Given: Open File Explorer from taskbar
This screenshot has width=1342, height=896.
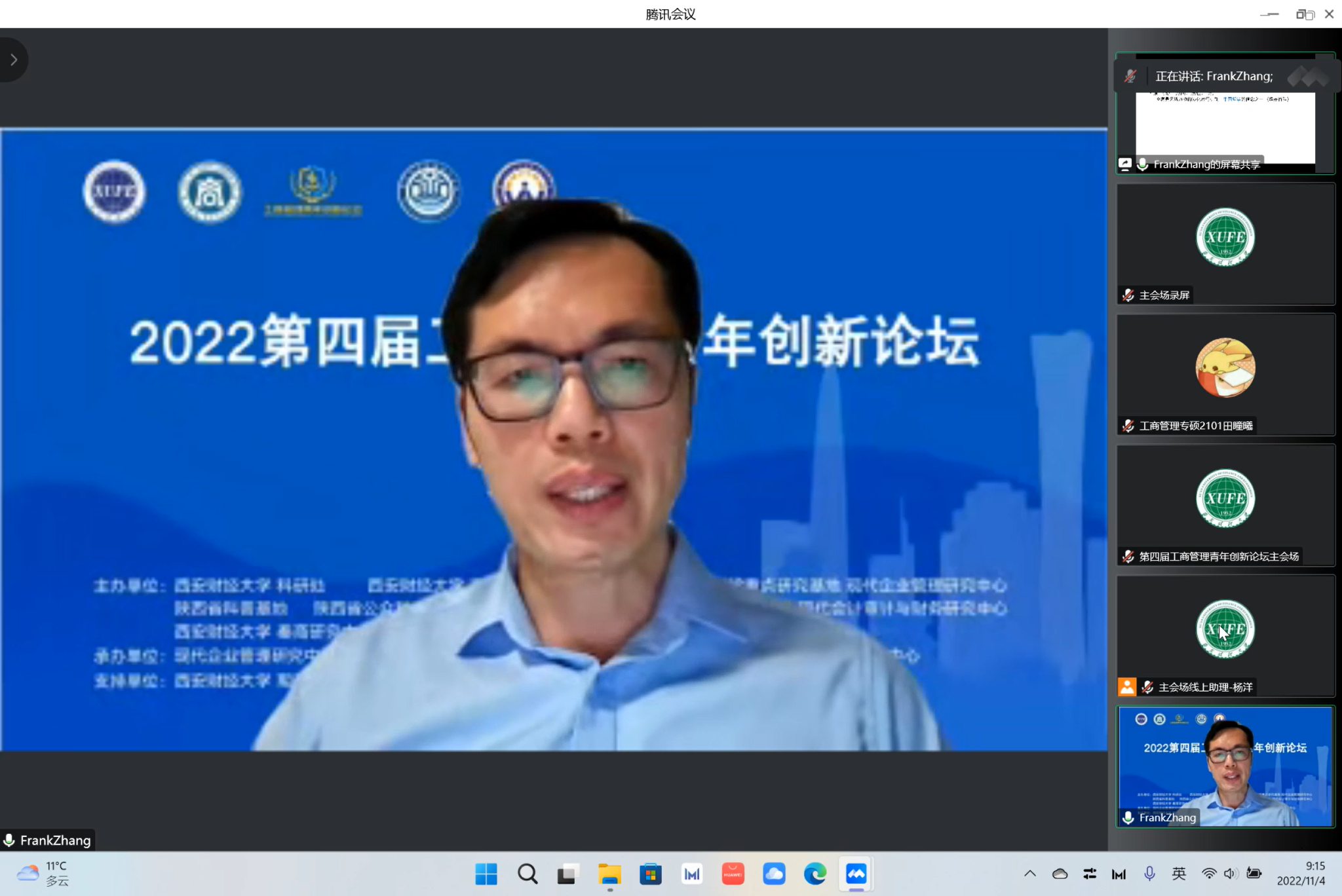Looking at the screenshot, I should [609, 874].
